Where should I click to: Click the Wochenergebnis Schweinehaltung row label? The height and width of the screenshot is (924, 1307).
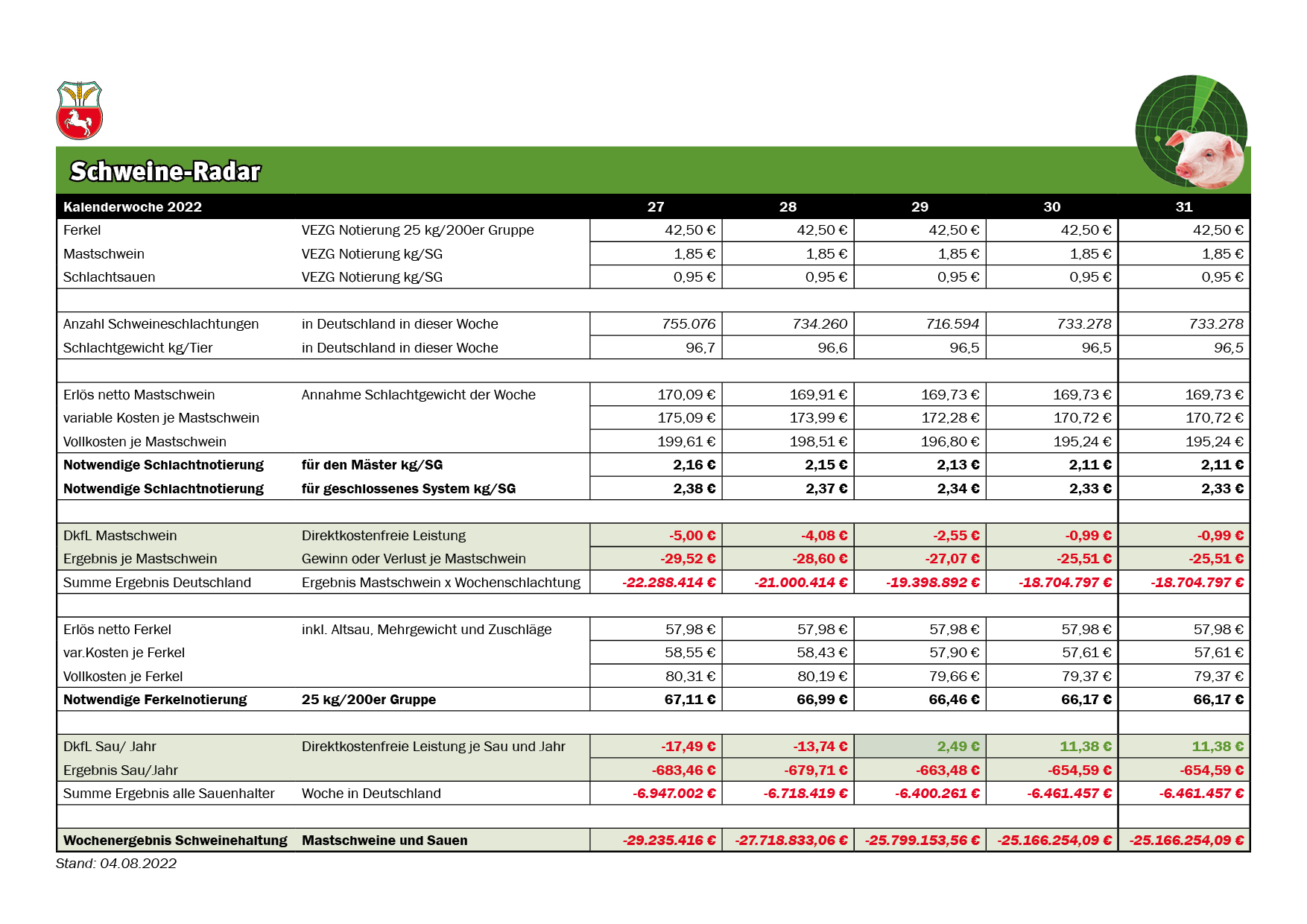175,841
